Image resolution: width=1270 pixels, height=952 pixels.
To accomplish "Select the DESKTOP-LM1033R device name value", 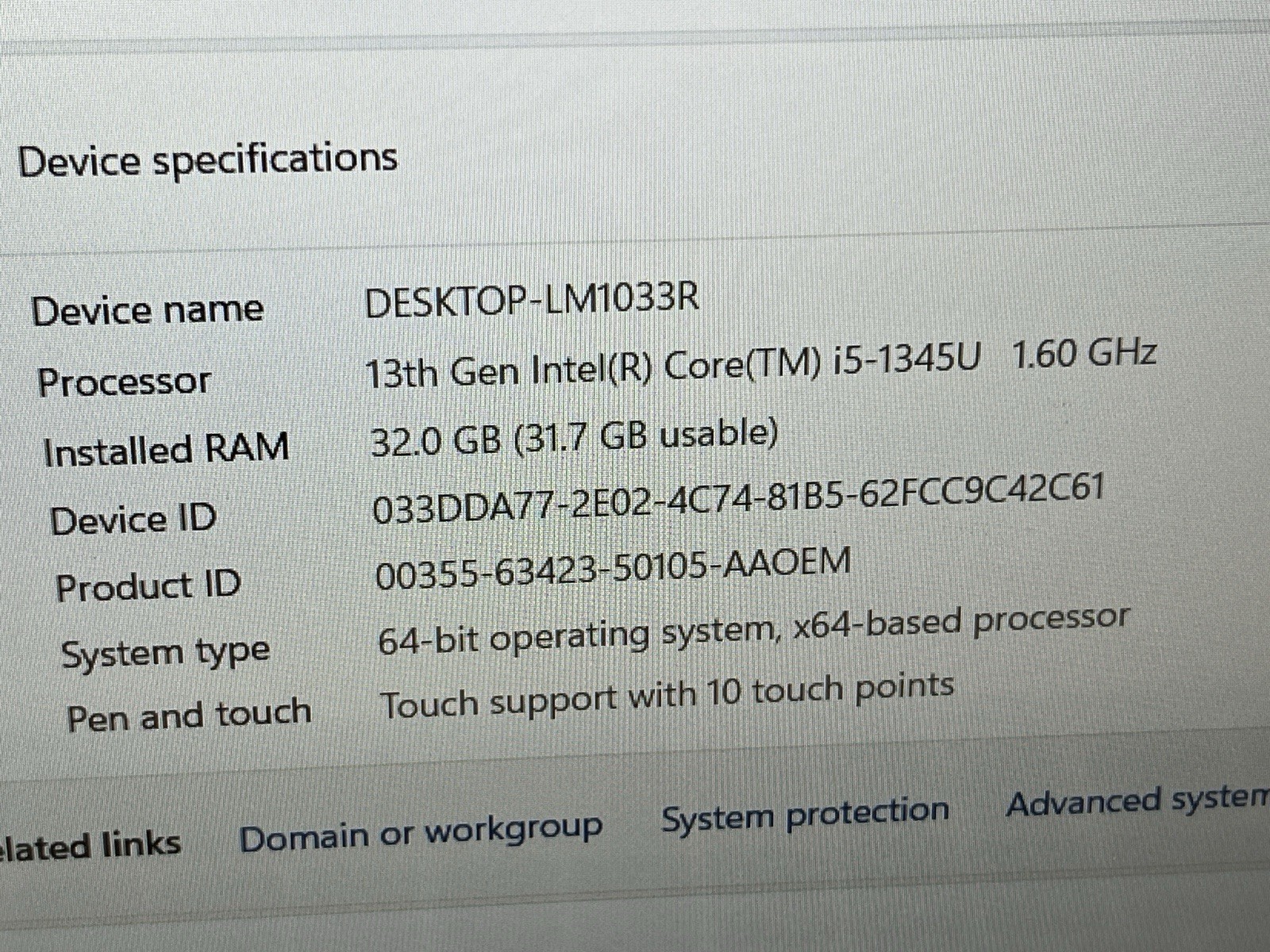I will coord(532,299).
